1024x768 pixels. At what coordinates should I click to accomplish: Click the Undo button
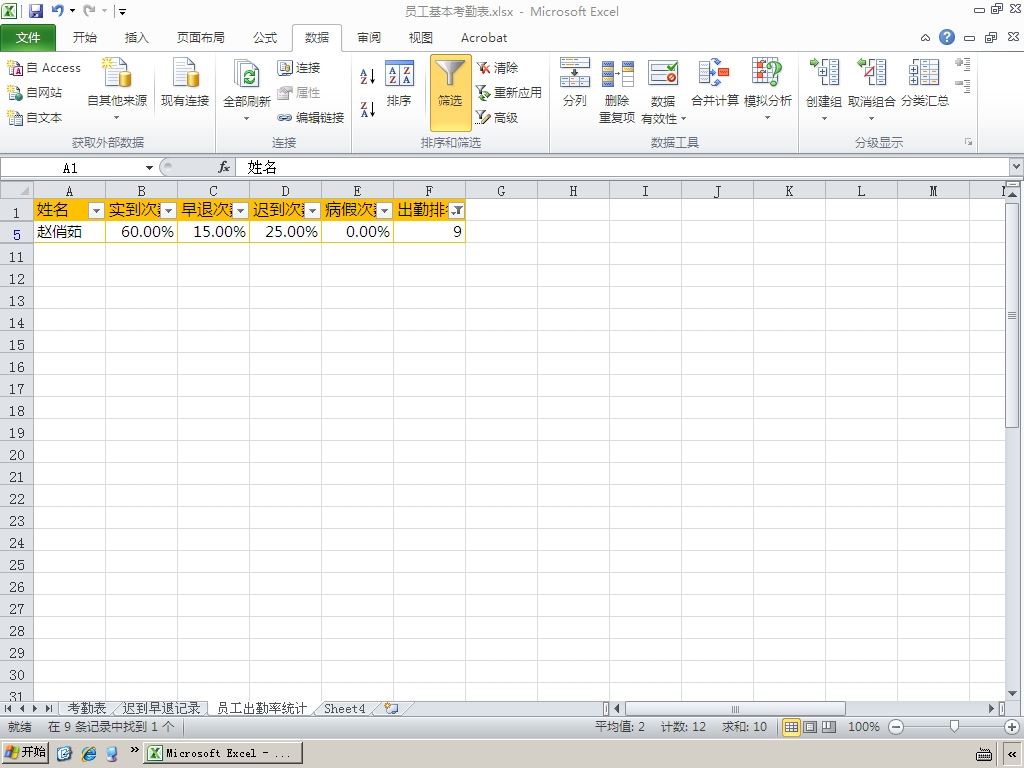[x=57, y=11]
